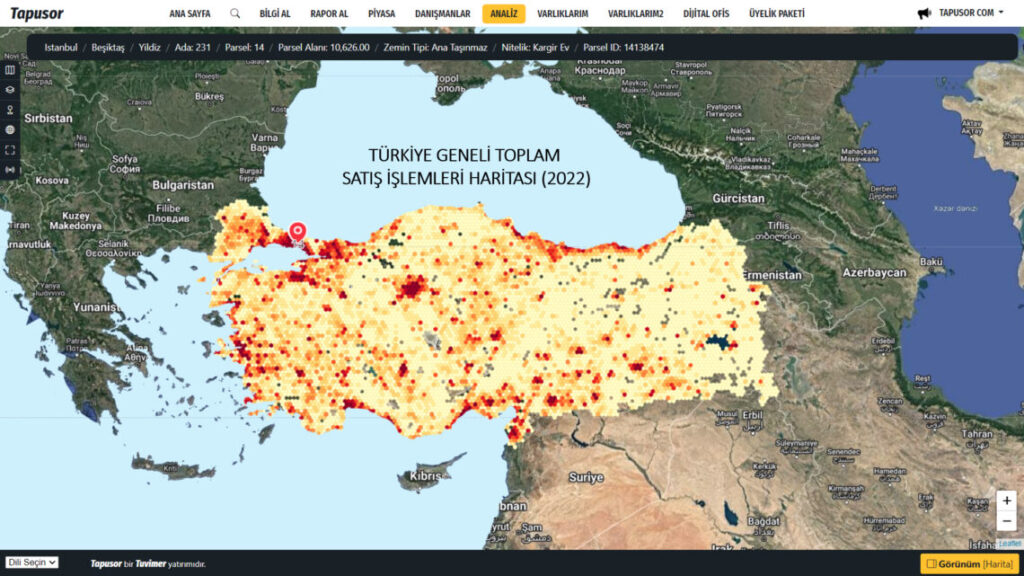The width and height of the screenshot is (1024, 576).
Task: Open the BİLGİ AL menu item
Action: pos(275,14)
